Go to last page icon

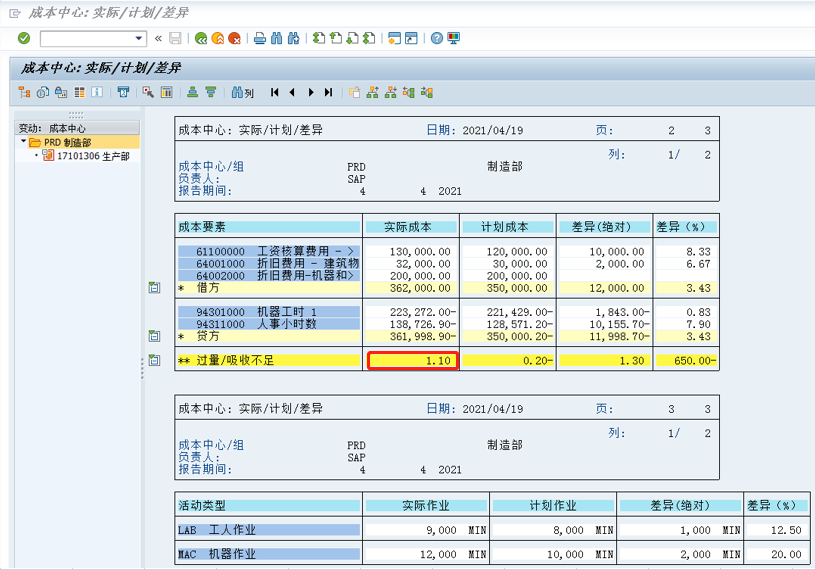369,38
